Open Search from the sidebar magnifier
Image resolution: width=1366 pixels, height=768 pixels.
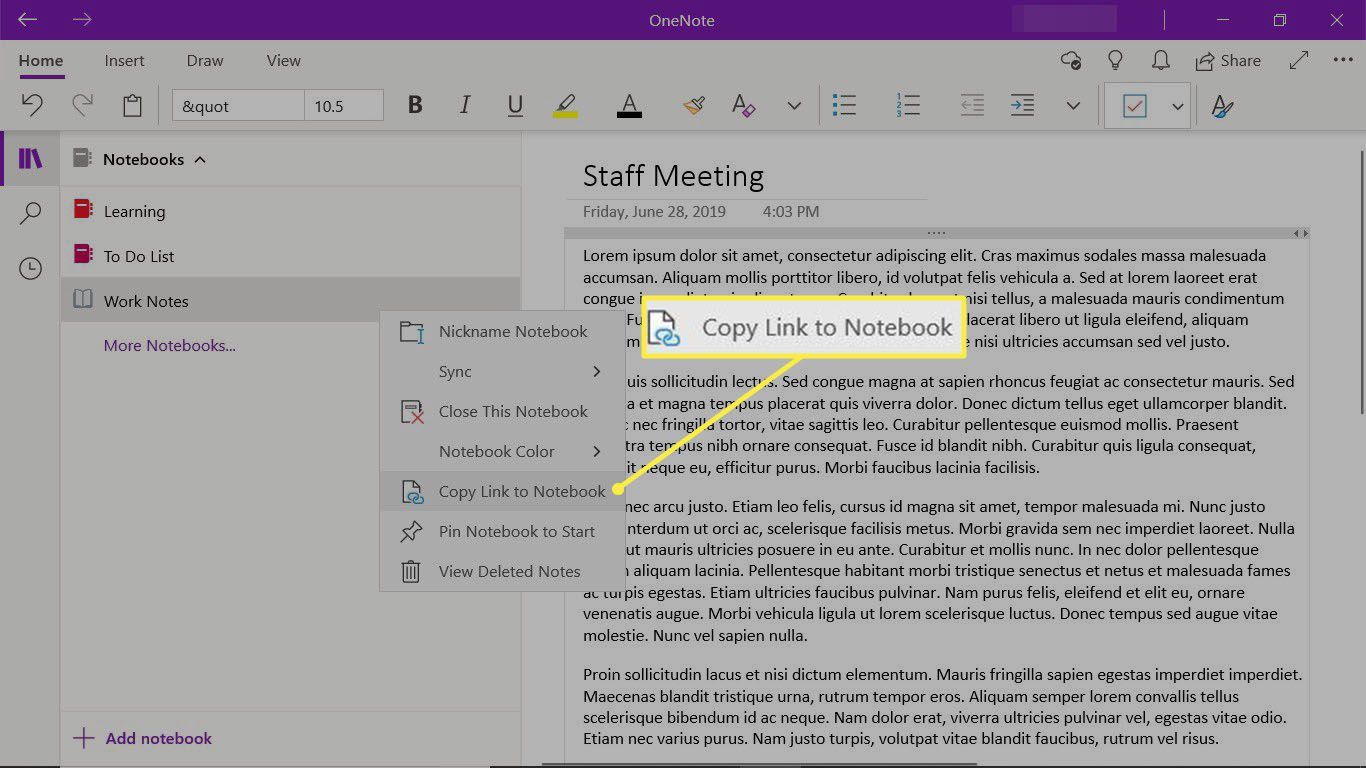(x=31, y=213)
